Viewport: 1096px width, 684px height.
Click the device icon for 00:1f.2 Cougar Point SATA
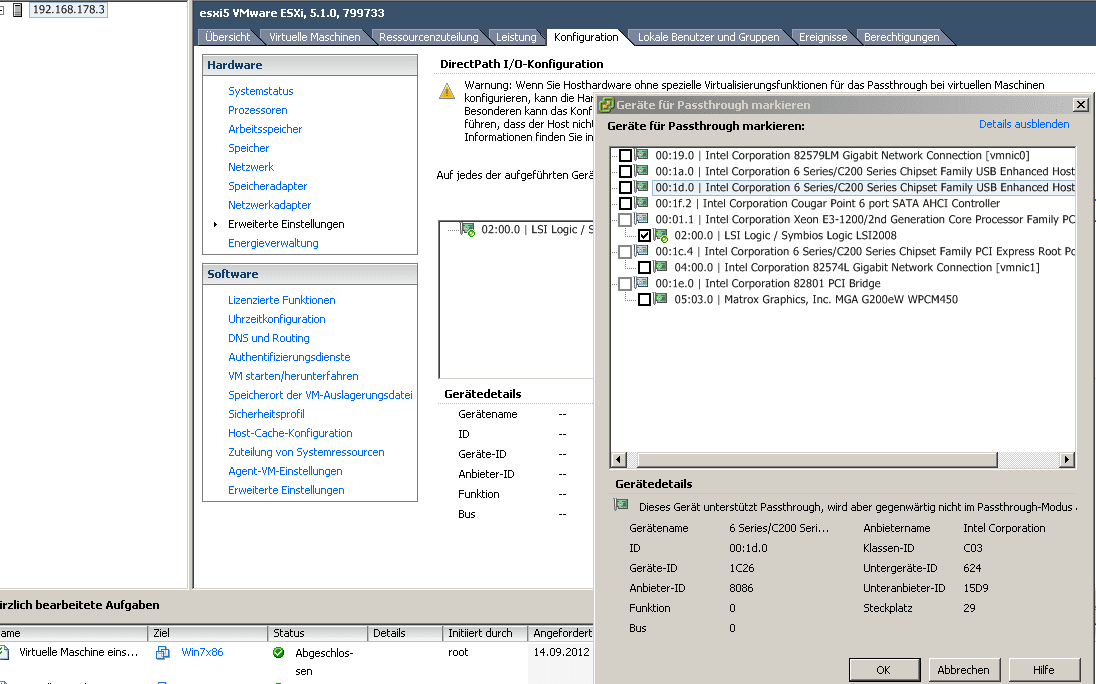coord(642,203)
